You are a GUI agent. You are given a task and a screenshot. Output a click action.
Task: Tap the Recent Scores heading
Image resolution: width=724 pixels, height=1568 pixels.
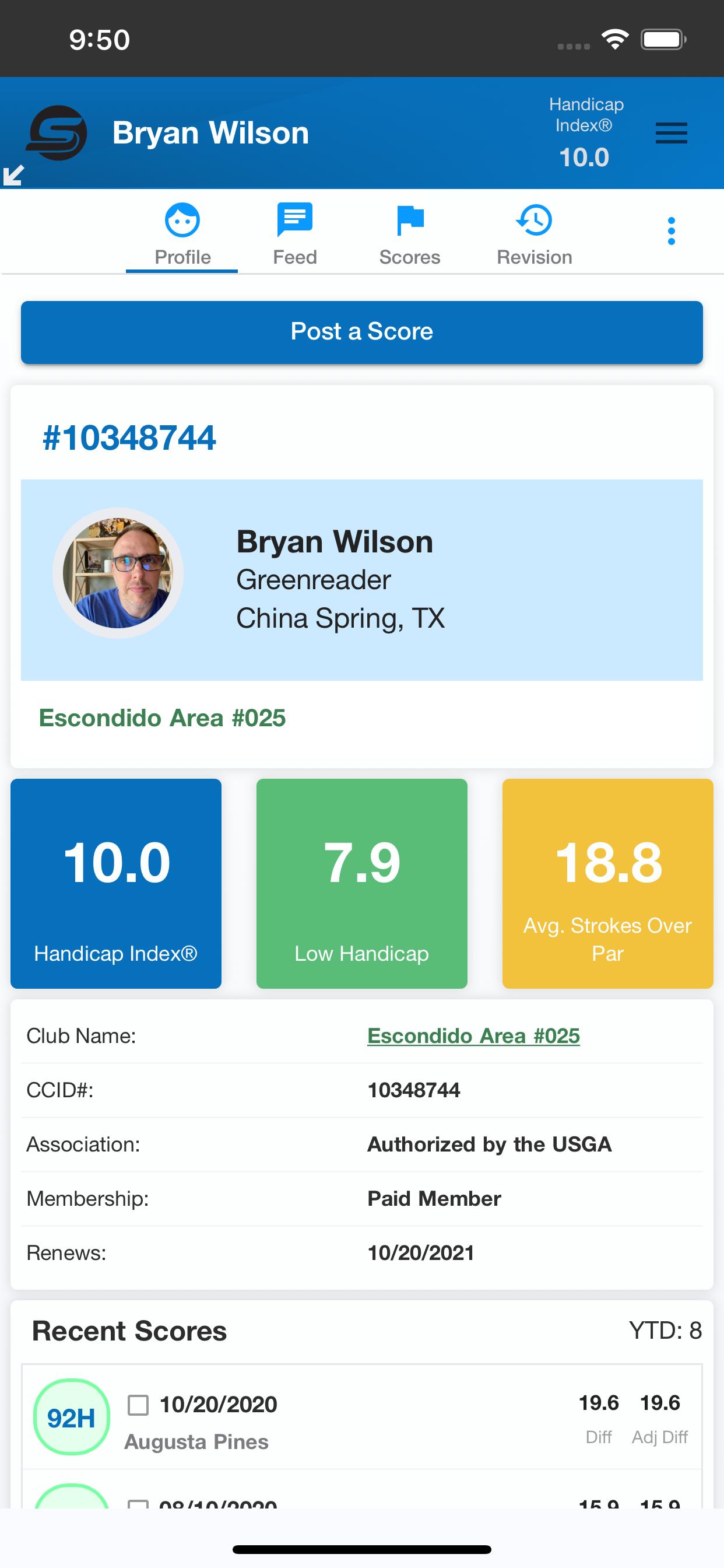[129, 1330]
